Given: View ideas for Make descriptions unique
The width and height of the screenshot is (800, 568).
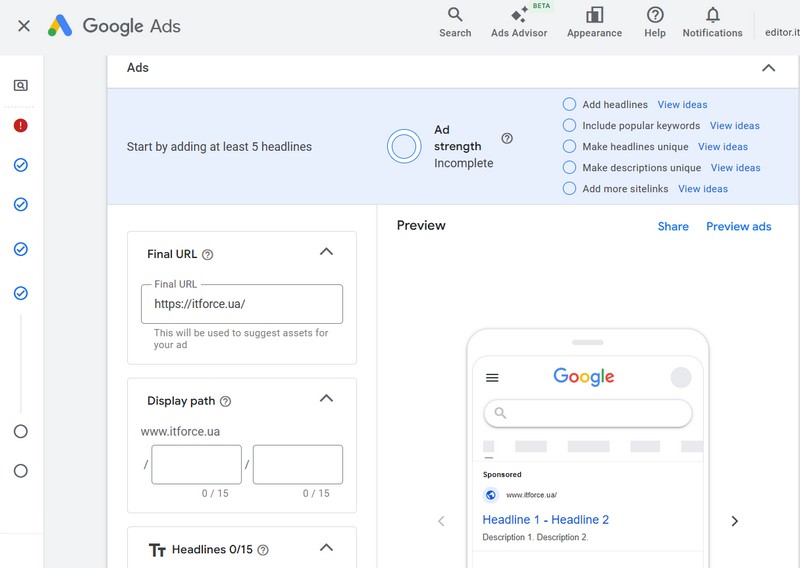Looking at the screenshot, I should click(x=736, y=168).
